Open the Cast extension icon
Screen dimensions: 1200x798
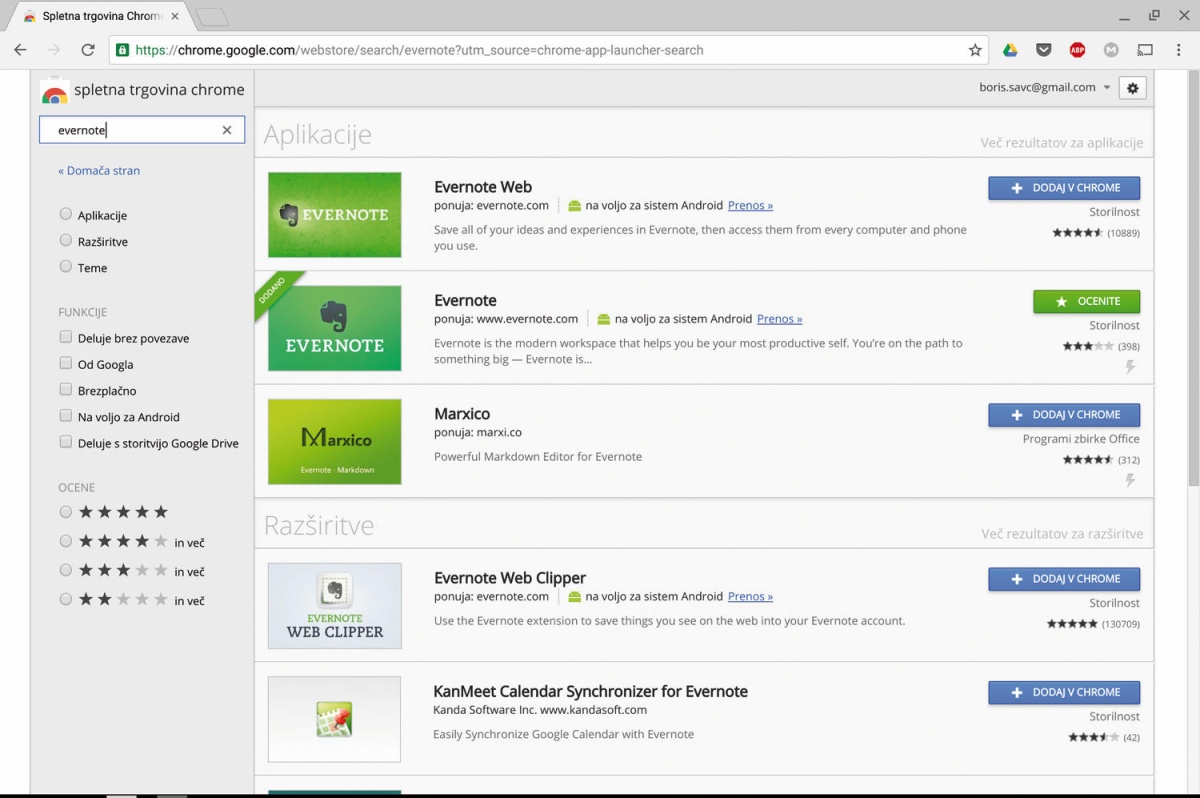pyautogui.click(x=1145, y=50)
